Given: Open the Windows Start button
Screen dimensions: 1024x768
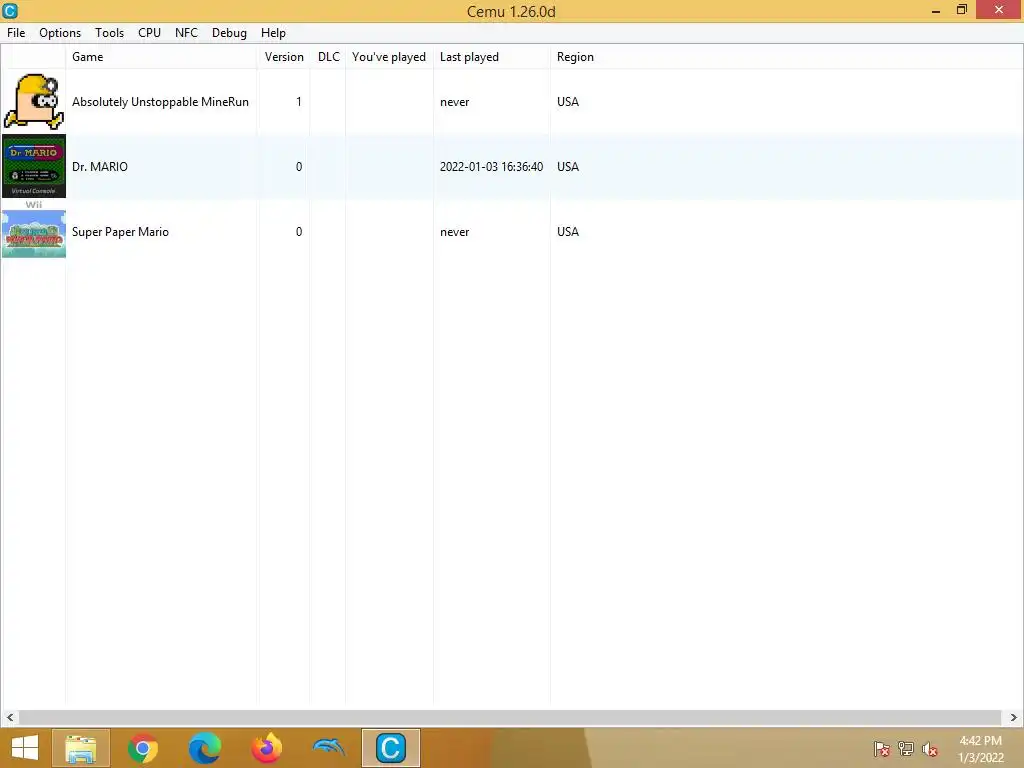Looking at the screenshot, I should pos(24,748).
